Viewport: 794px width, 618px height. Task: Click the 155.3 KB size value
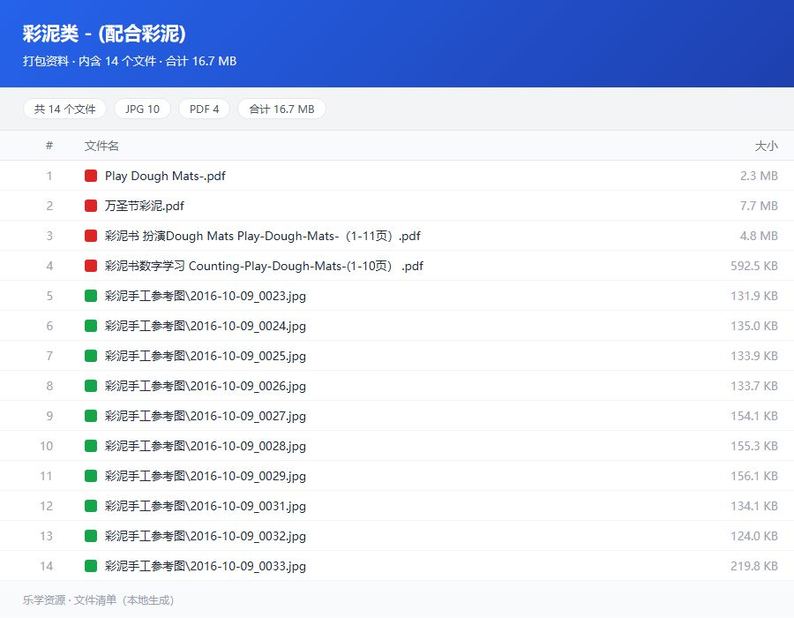coord(754,446)
